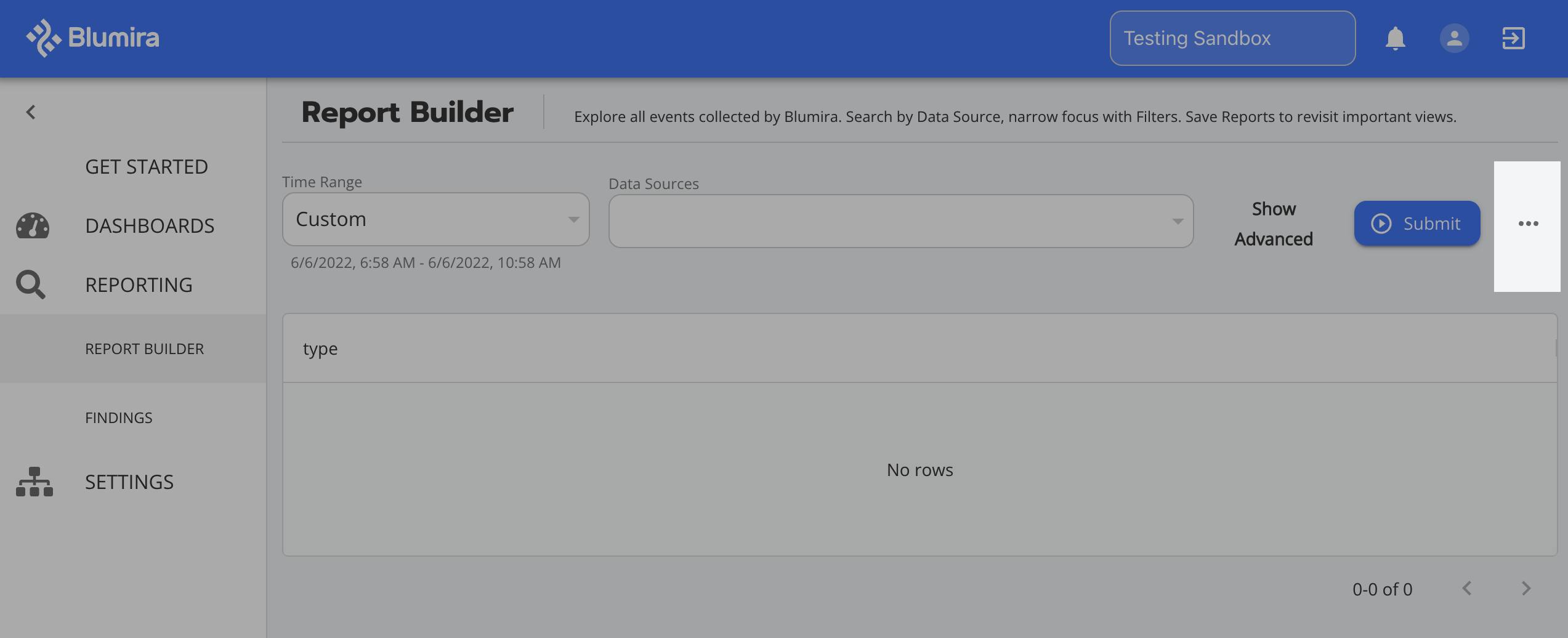The height and width of the screenshot is (638, 1568).
Task: Select REPORT BUILDER in the sidebar
Action: pos(144,349)
